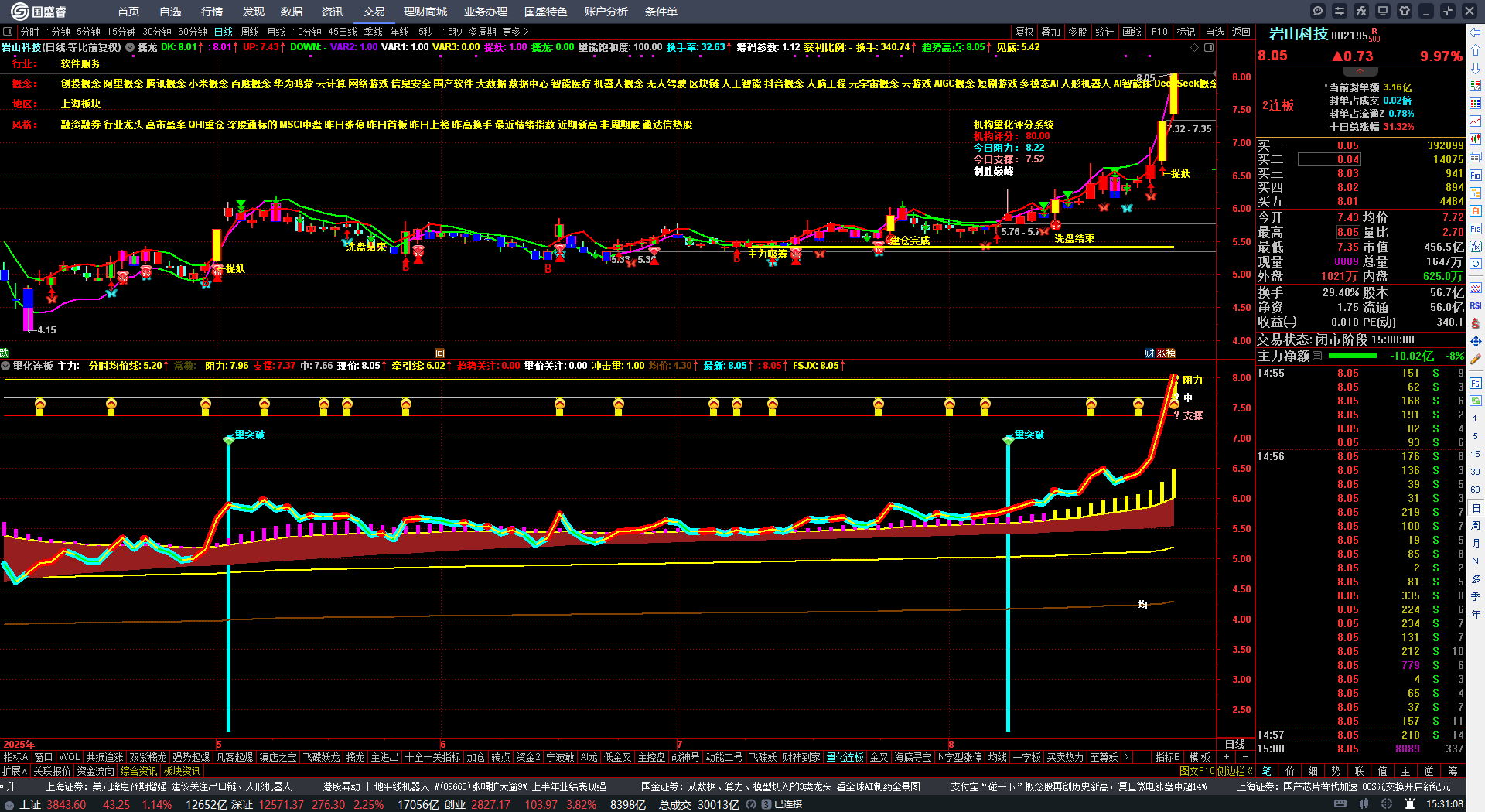Click the RSI indicator icon in sidebar
This screenshot has width=1485, height=812.
1476,305
